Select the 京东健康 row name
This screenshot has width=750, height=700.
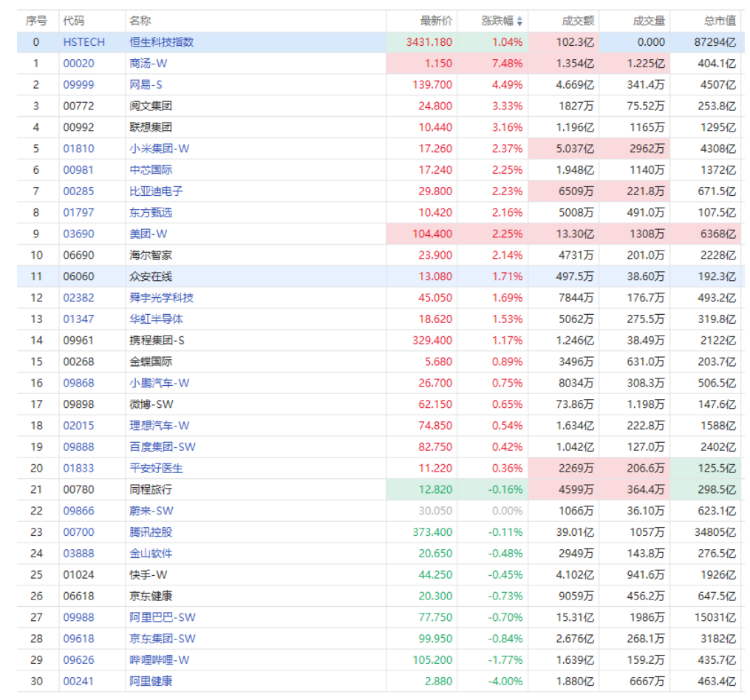click(x=151, y=596)
